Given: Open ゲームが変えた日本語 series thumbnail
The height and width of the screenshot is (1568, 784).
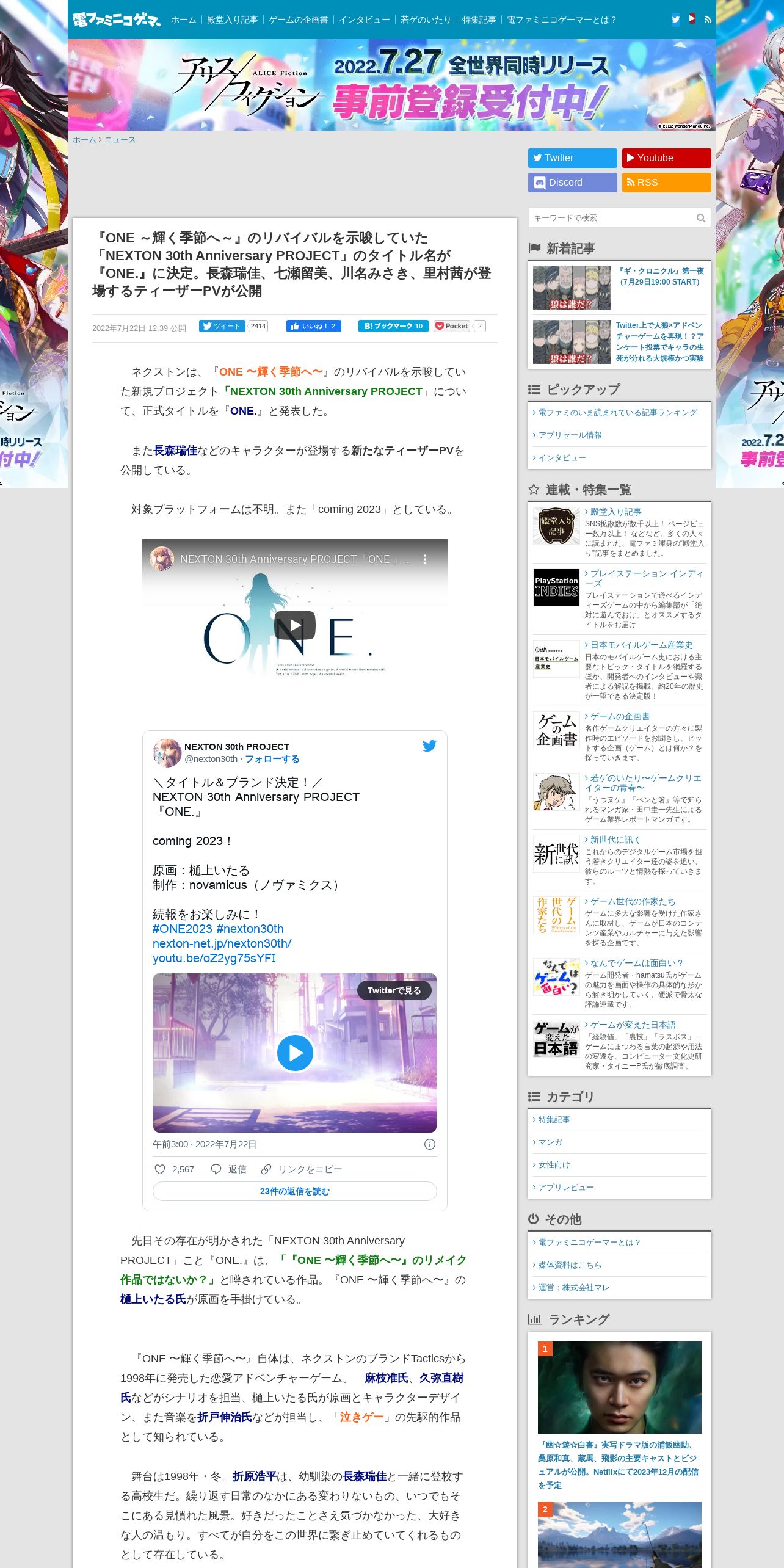Looking at the screenshot, I should tap(556, 1039).
